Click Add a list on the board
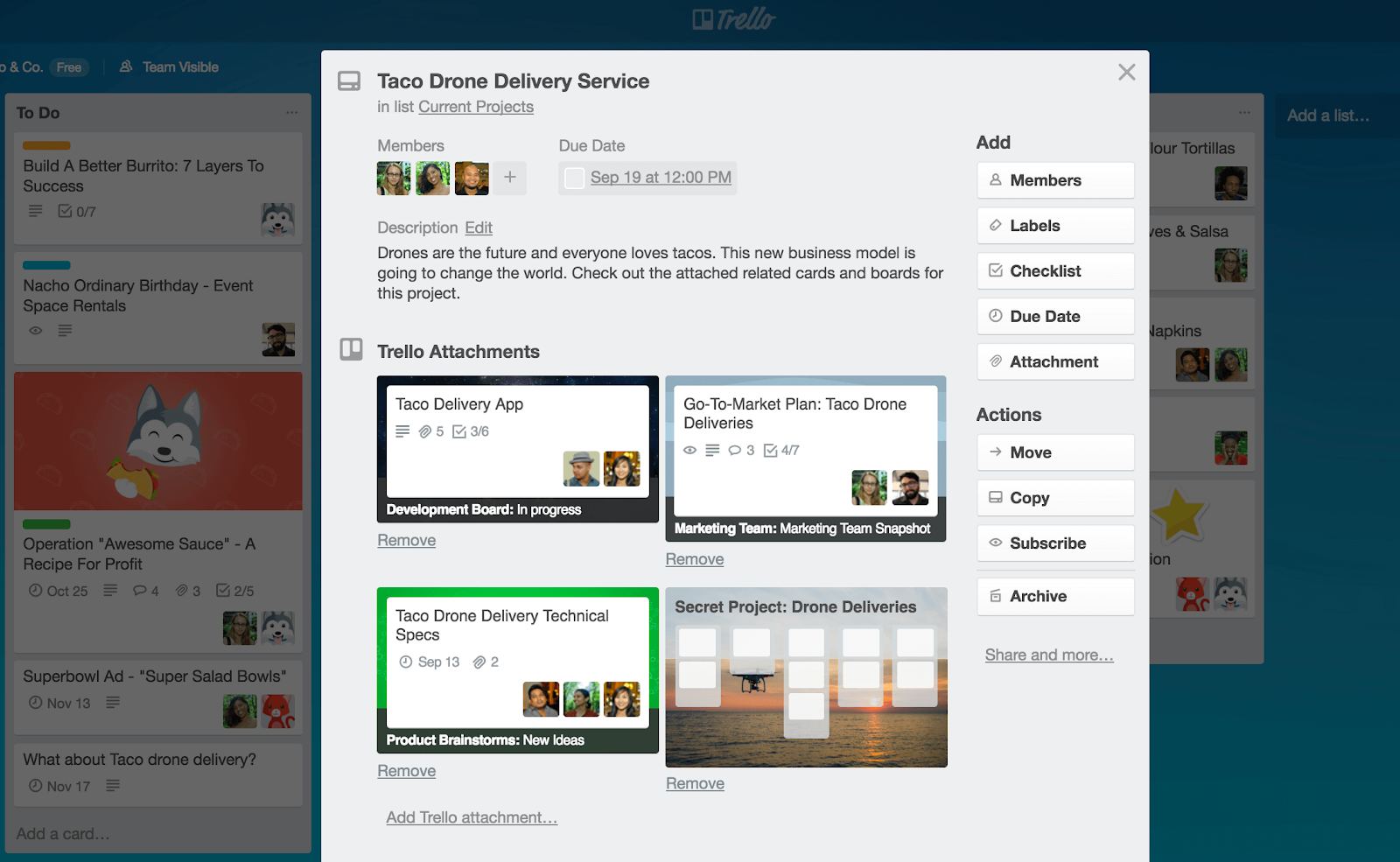 pos(1327,116)
